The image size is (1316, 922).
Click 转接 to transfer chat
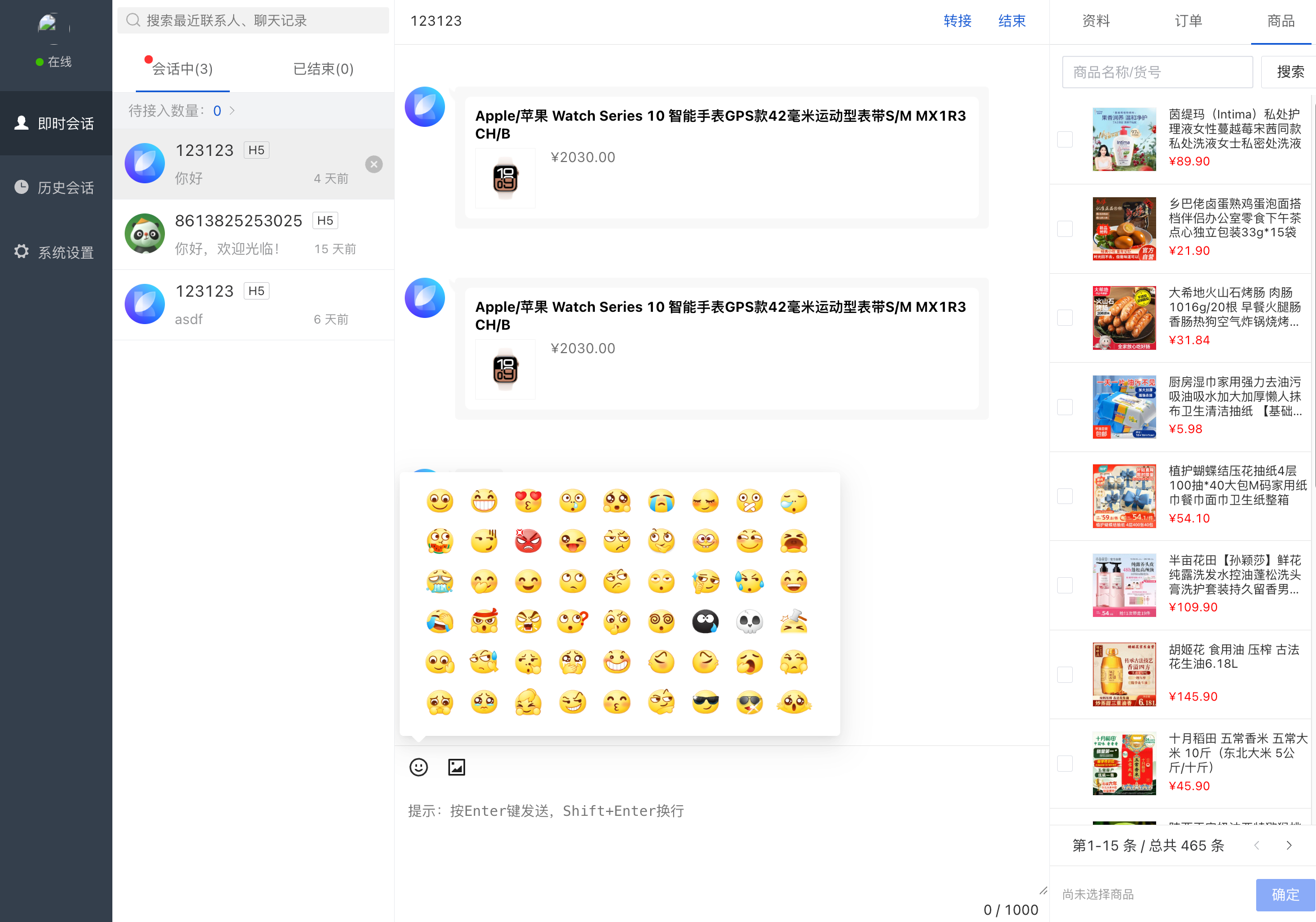(957, 21)
